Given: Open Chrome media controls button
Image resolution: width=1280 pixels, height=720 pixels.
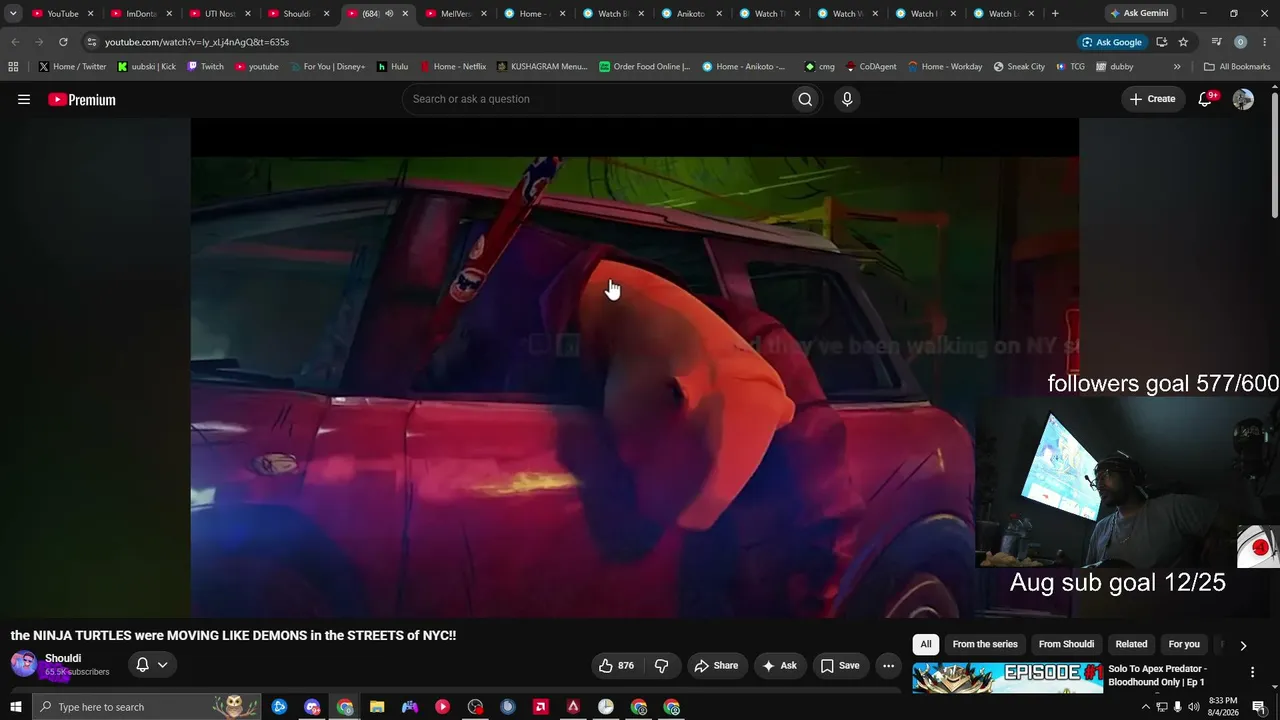Looking at the screenshot, I should pos(1216,42).
